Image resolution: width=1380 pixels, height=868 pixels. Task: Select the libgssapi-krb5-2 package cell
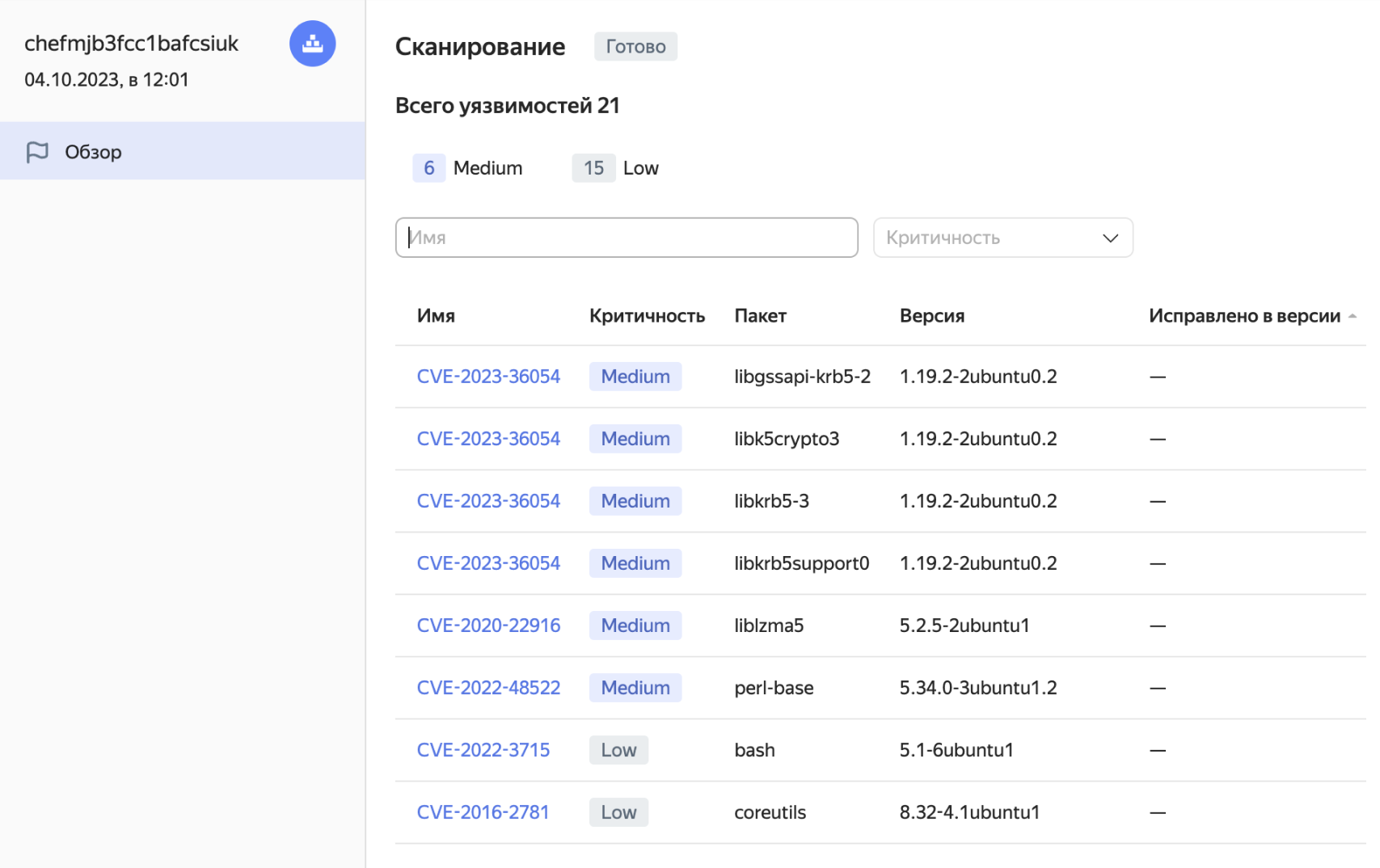tap(802, 377)
